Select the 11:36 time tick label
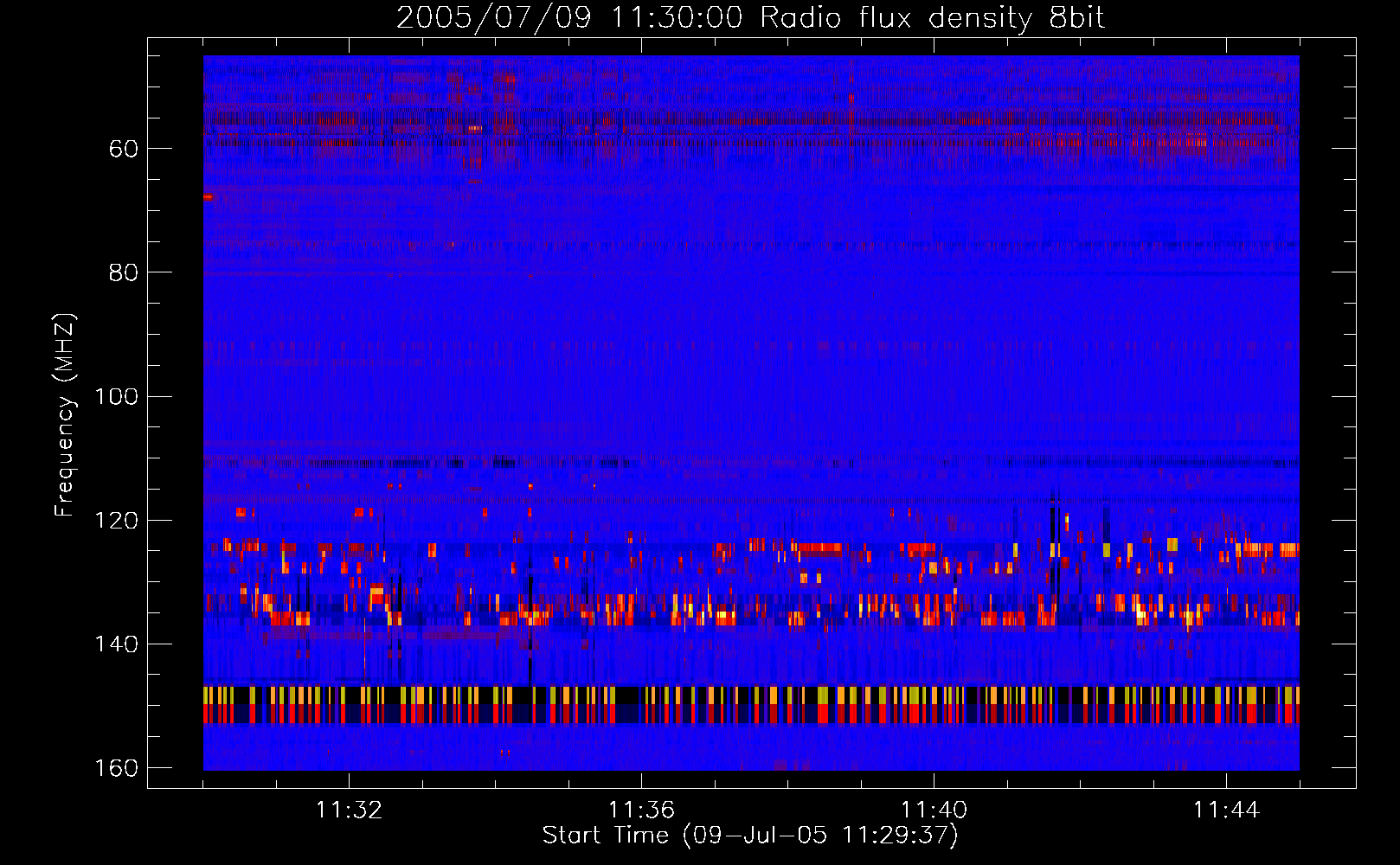This screenshot has height=865, width=1400. (x=641, y=811)
